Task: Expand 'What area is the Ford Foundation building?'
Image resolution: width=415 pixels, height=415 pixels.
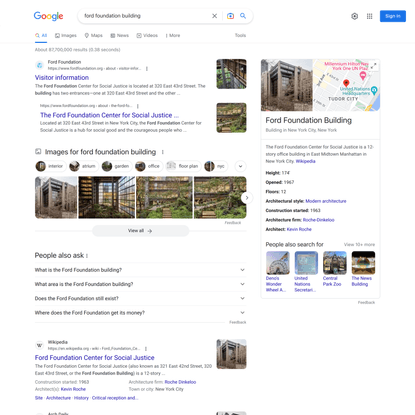Action: tap(140, 284)
